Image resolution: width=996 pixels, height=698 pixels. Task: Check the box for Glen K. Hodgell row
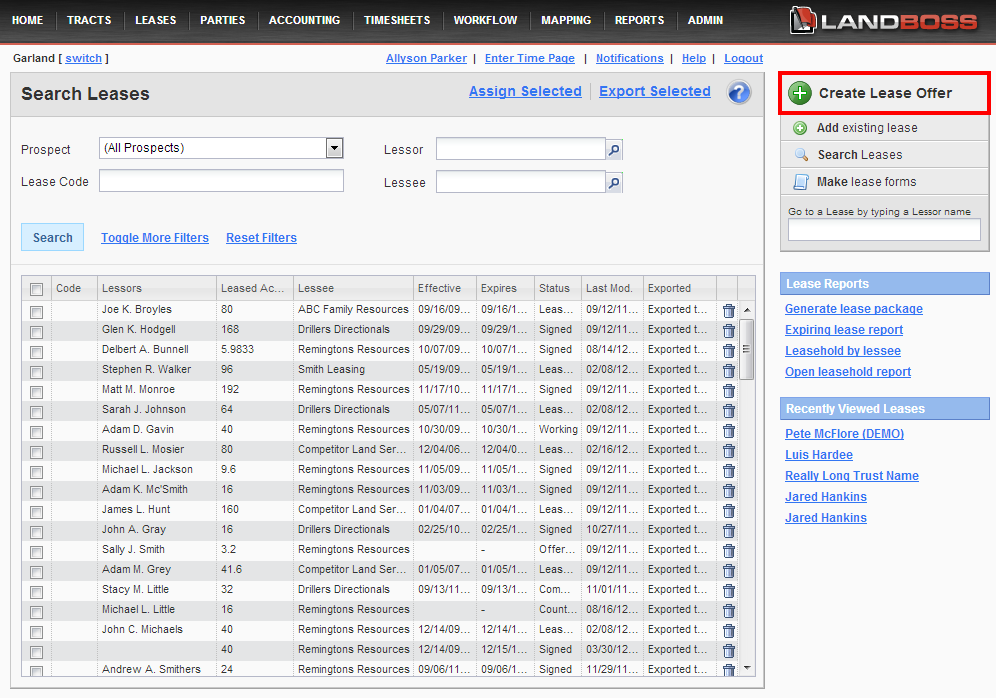pos(37,332)
